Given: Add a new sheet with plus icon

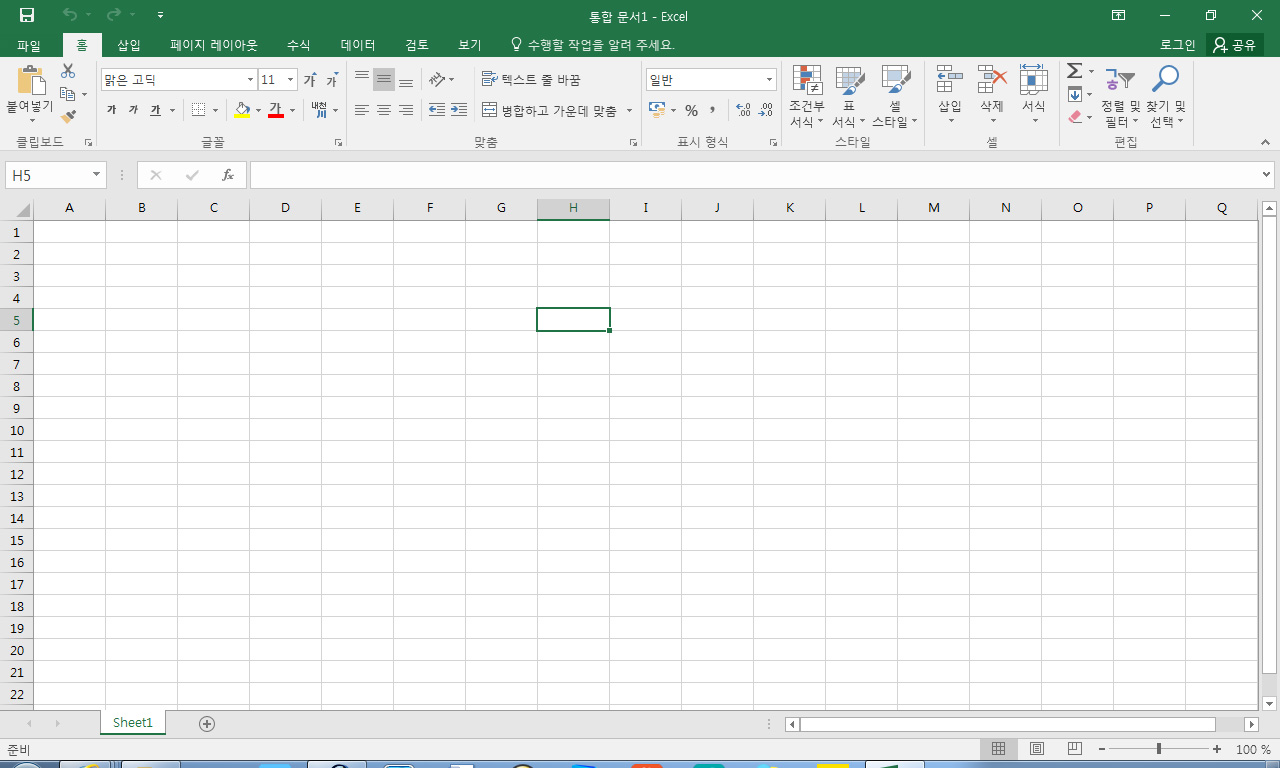Looking at the screenshot, I should (207, 723).
